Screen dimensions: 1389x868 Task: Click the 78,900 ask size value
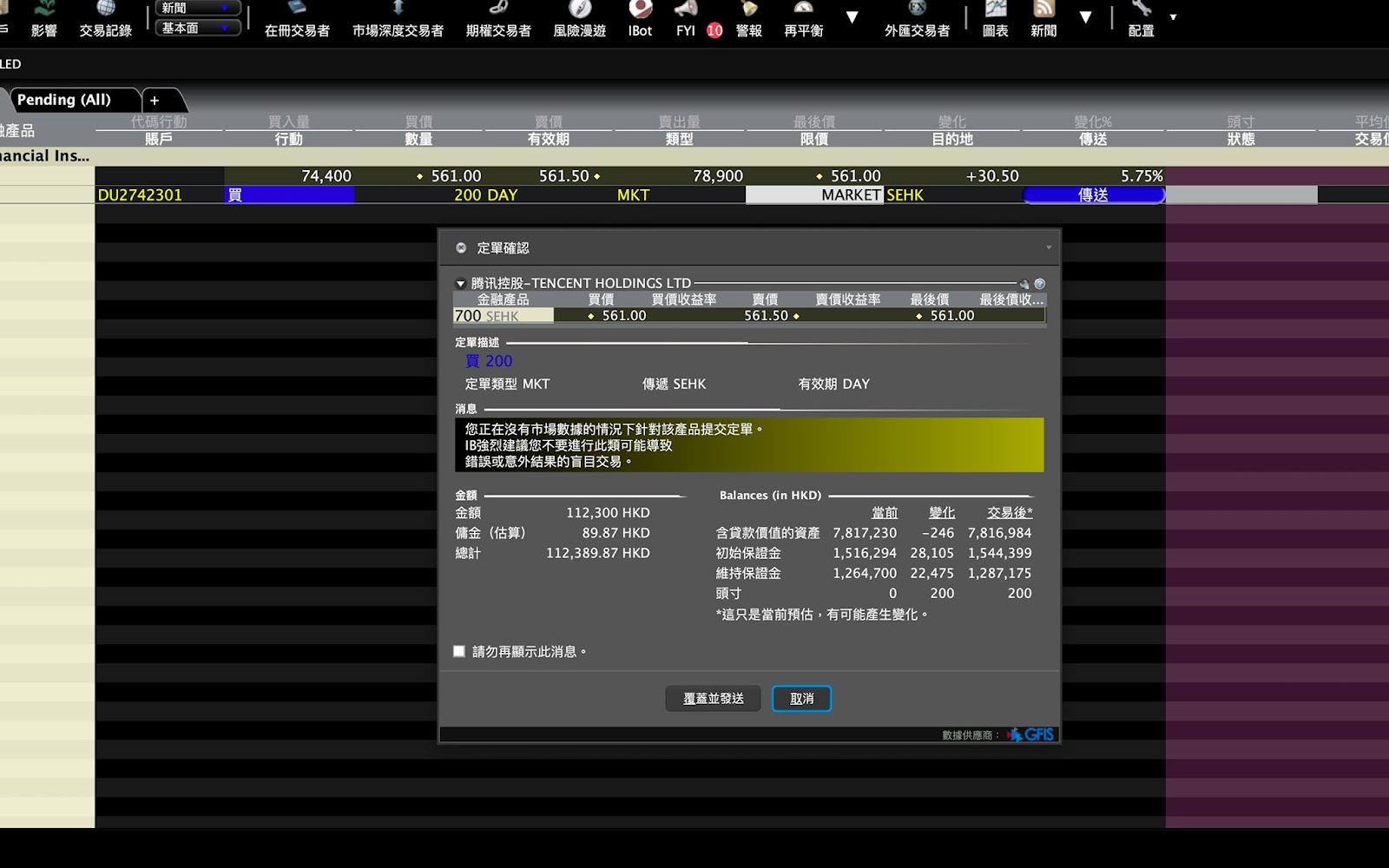click(718, 176)
